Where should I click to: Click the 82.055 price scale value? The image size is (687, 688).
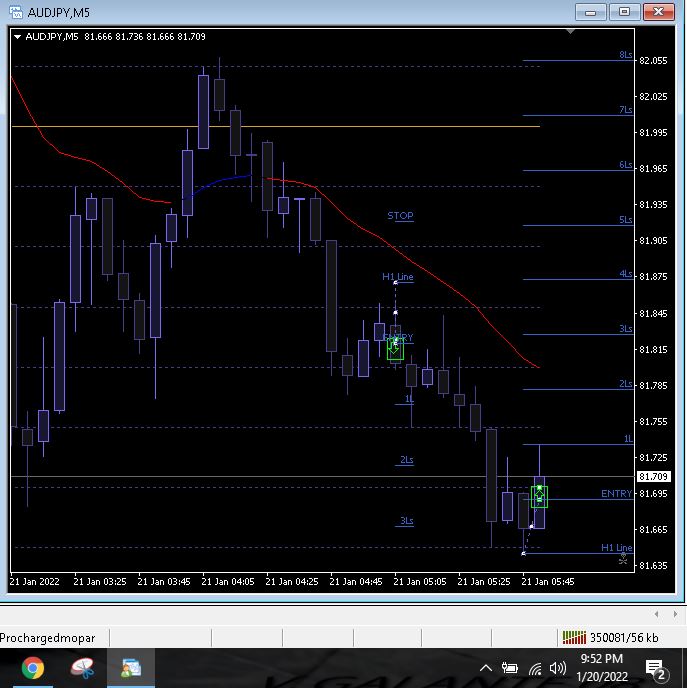[x=653, y=61]
